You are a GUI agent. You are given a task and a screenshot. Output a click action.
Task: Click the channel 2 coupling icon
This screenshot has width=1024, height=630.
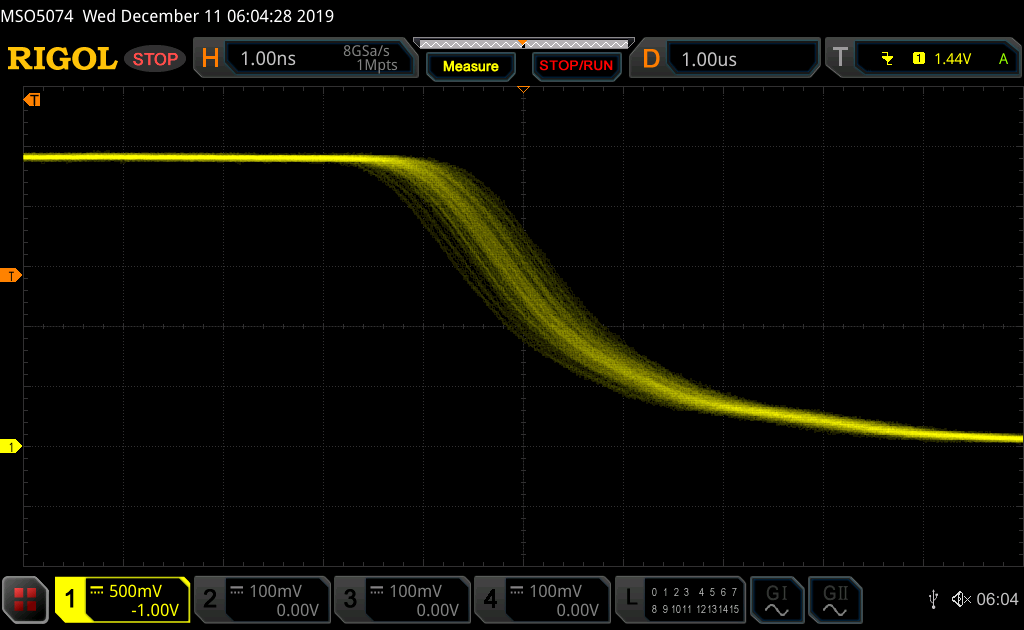click(x=237, y=591)
